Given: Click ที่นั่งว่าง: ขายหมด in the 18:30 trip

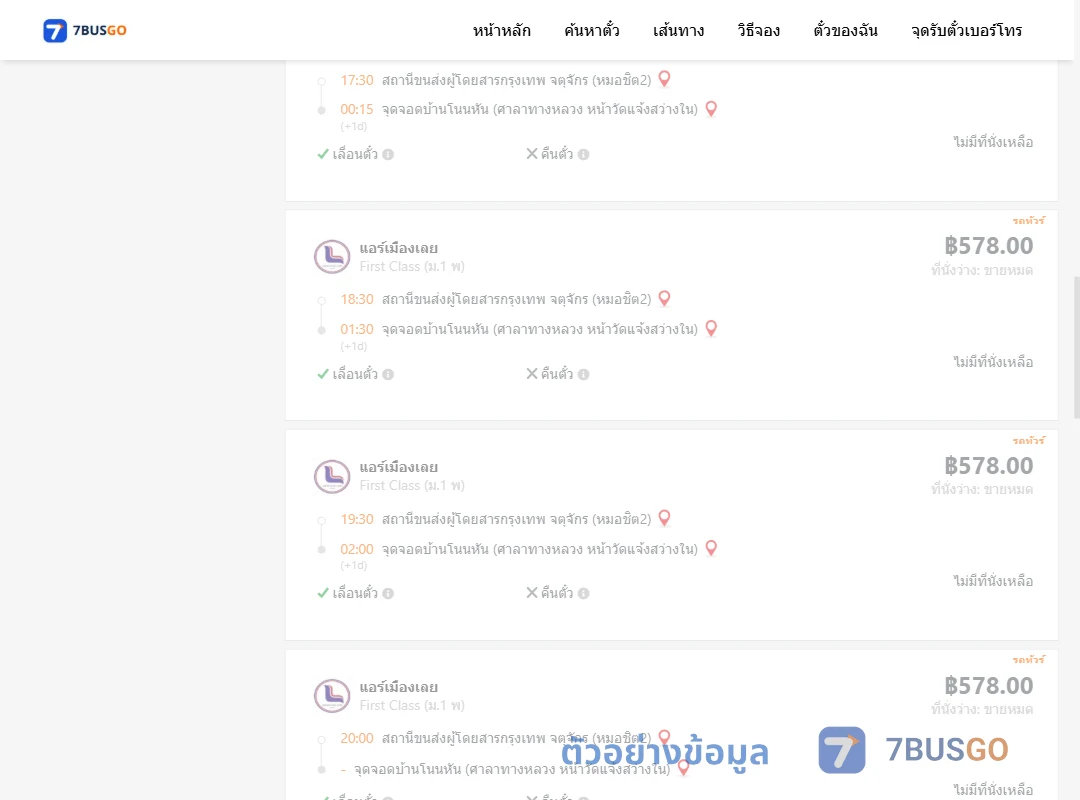Looking at the screenshot, I should (x=982, y=270).
